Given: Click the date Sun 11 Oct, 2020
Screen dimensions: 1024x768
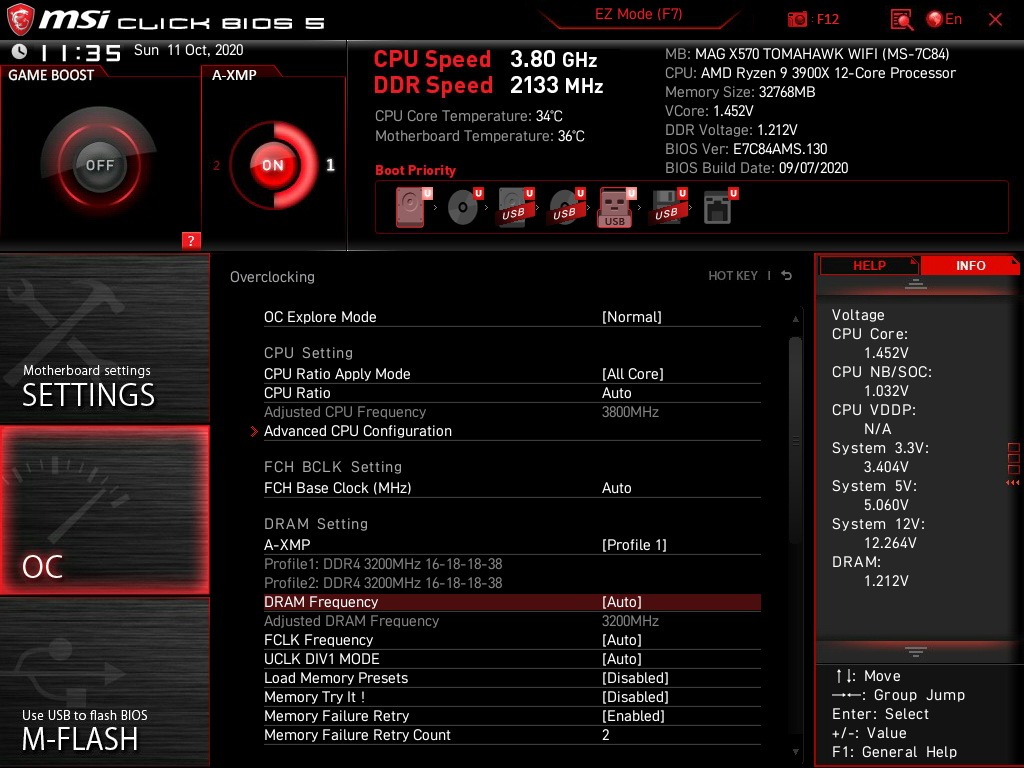Looking at the screenshot, I should click(x=189, y=50).
